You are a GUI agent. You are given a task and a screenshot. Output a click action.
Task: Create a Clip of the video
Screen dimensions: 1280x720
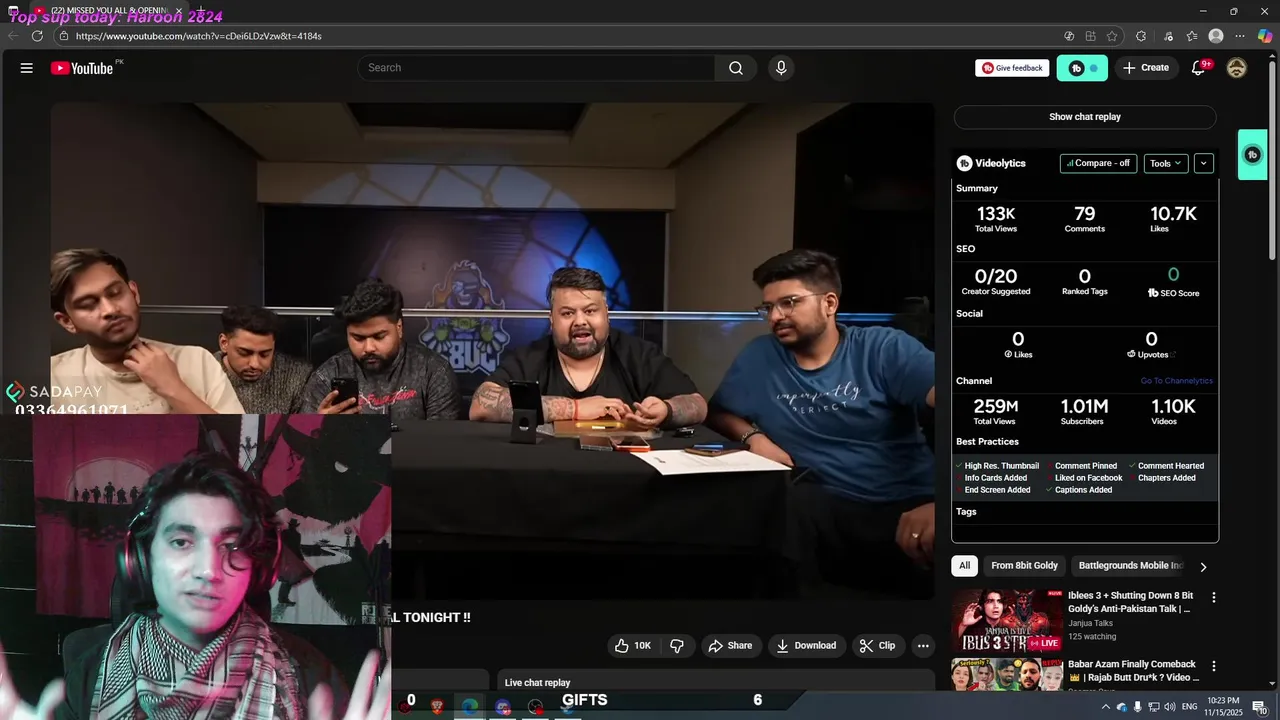pyautogui.click(x=877, y=646)
